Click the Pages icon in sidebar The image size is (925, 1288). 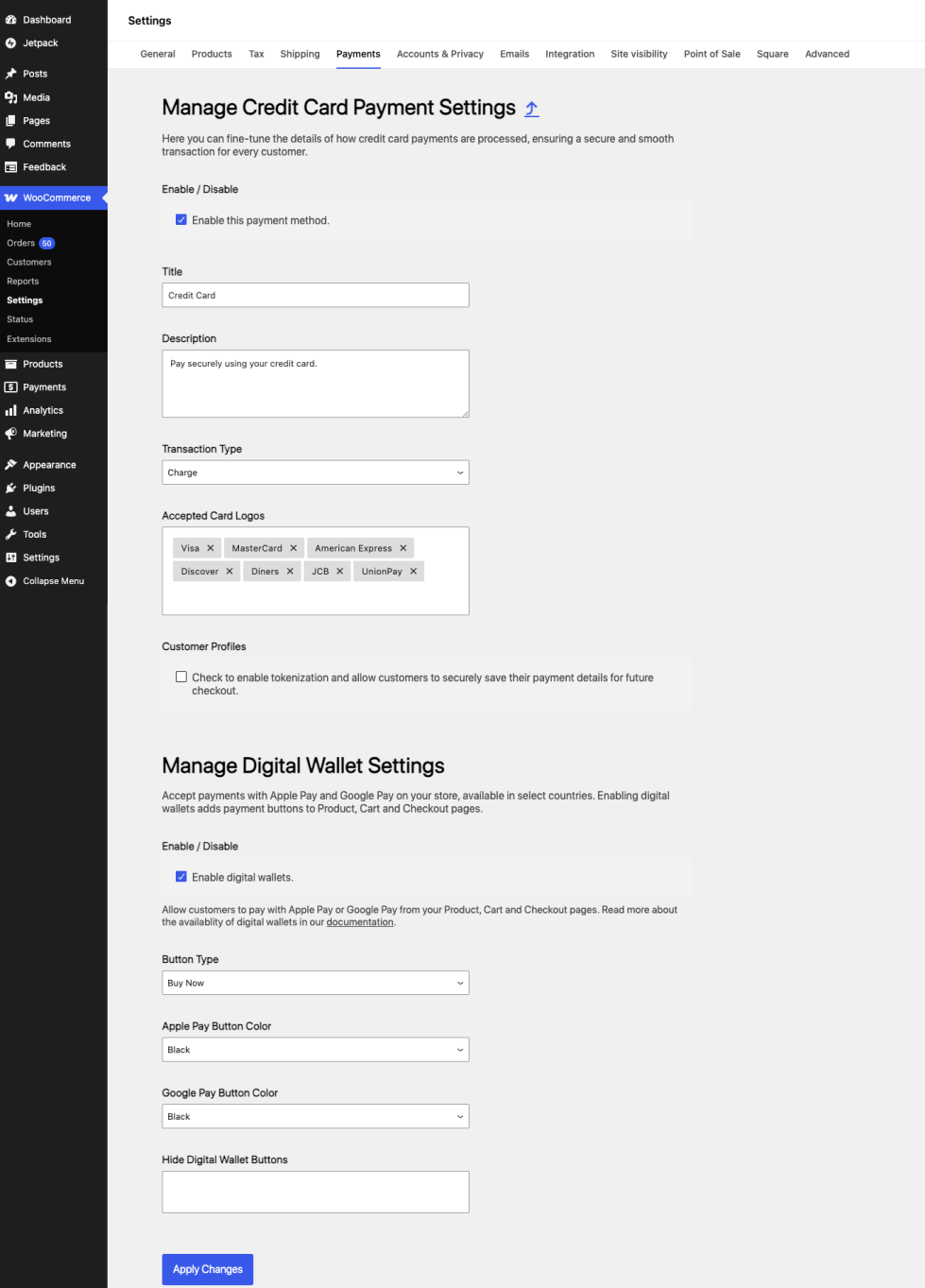coord(11,121)
